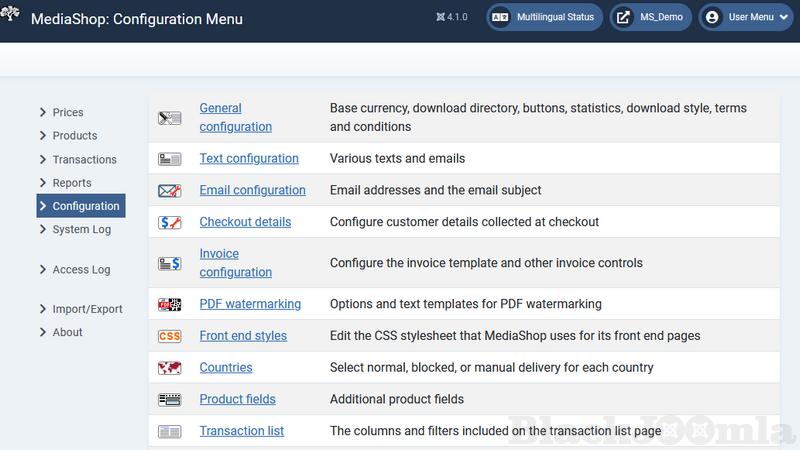This screenshot has width=800, height=450.
Task: Expand the Prices sidebar section
Action: [x=67, y=113]
